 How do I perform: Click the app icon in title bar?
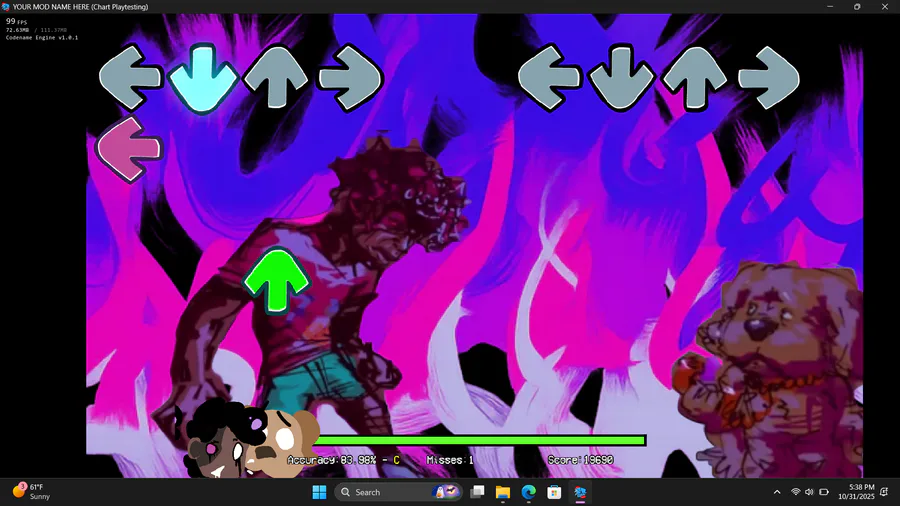[6, 7]
